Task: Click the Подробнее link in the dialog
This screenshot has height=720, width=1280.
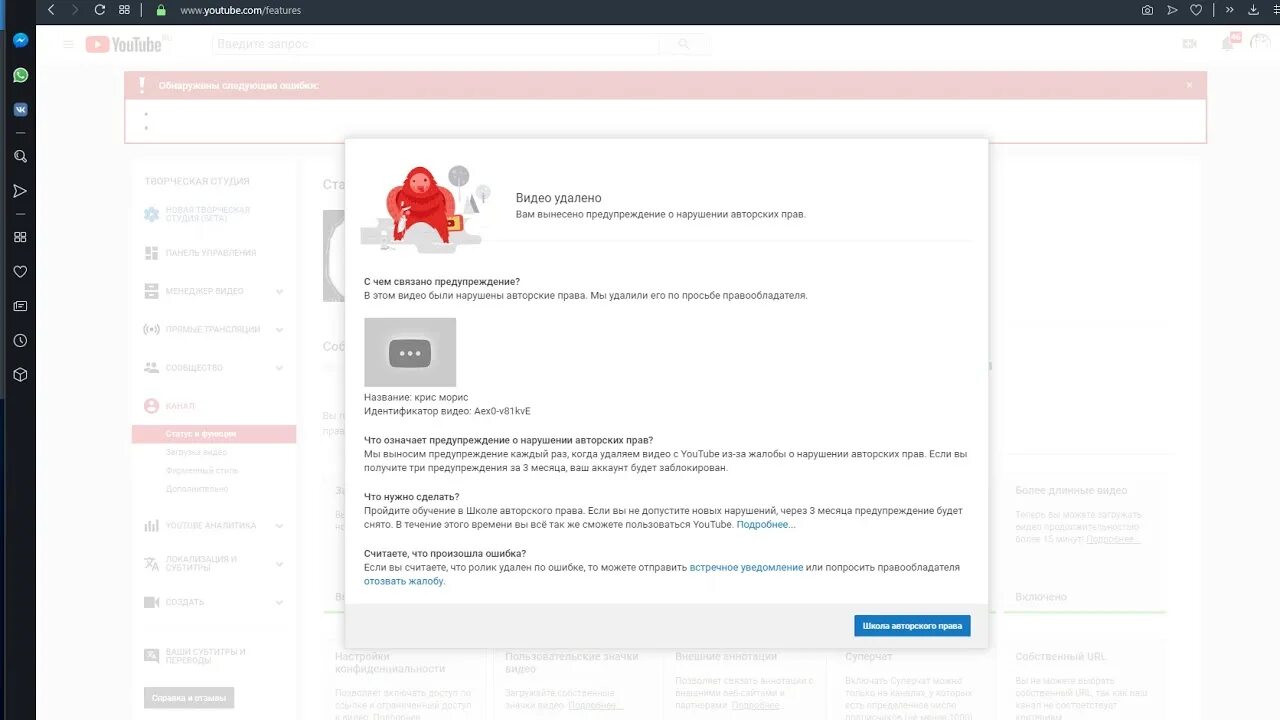Action: [x=766, y=524]
